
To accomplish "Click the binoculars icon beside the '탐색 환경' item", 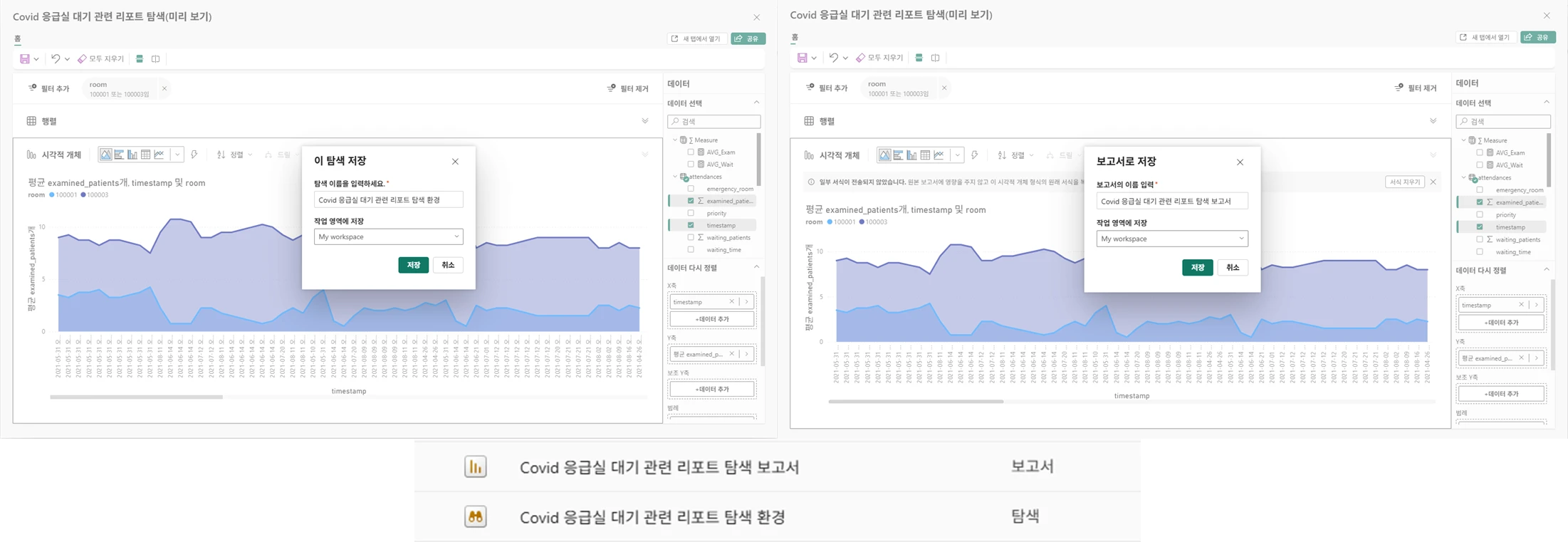I will click(475, 517).
